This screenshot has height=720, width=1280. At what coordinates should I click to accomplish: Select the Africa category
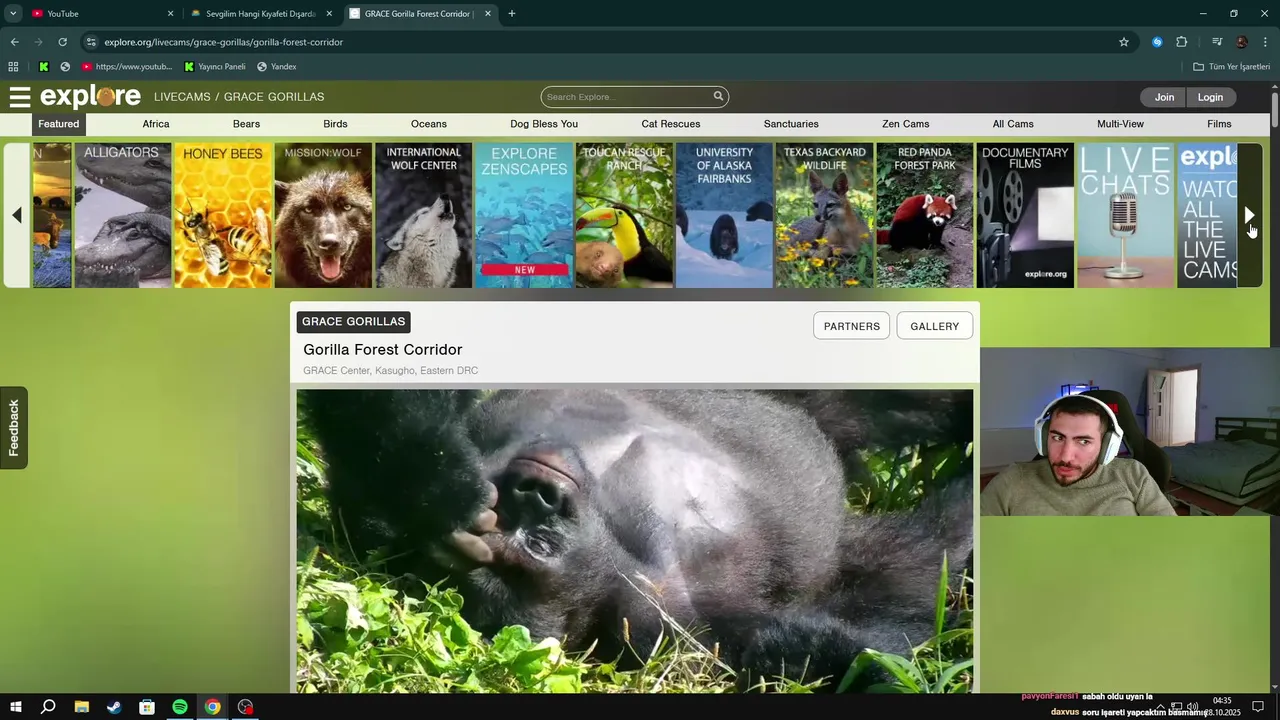click(156, 124)
